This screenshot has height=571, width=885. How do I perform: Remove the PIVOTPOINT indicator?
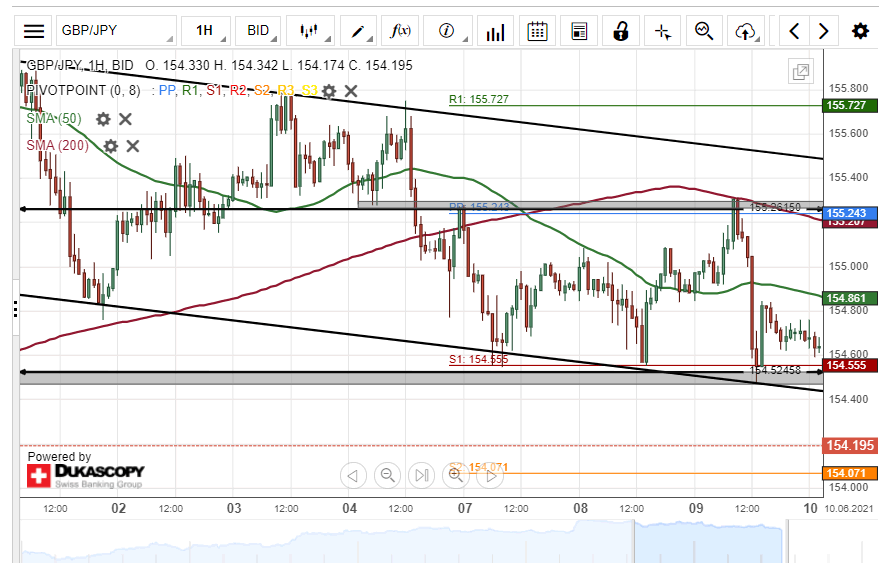tap(351, 91)
